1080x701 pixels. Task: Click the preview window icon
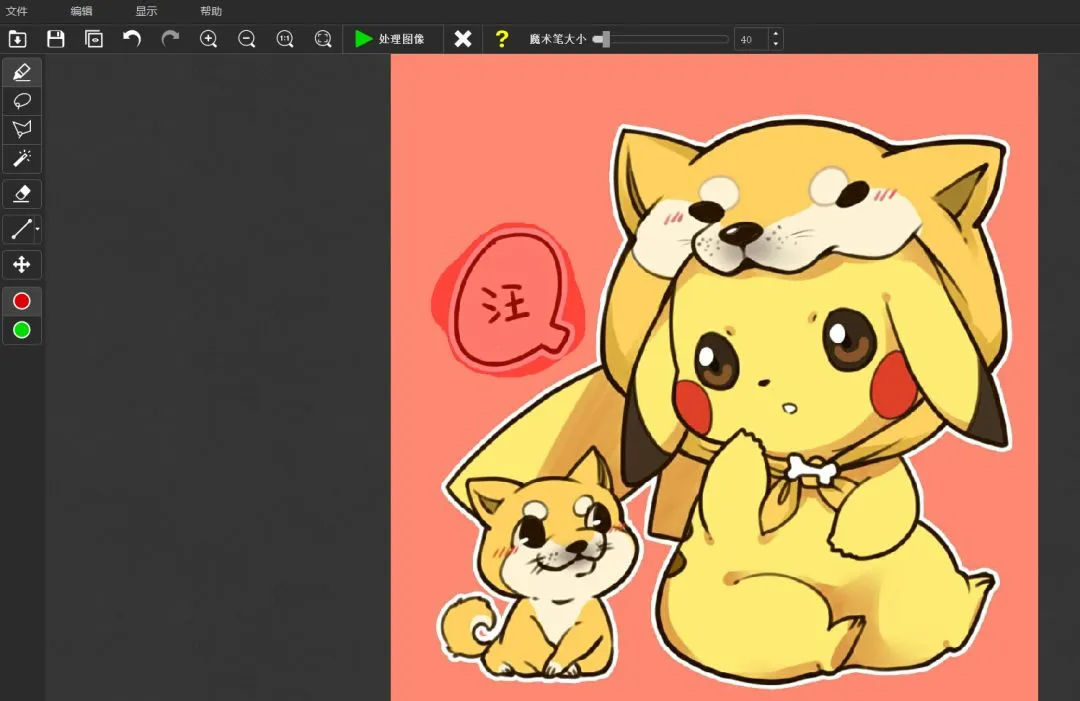click(94, 39)
